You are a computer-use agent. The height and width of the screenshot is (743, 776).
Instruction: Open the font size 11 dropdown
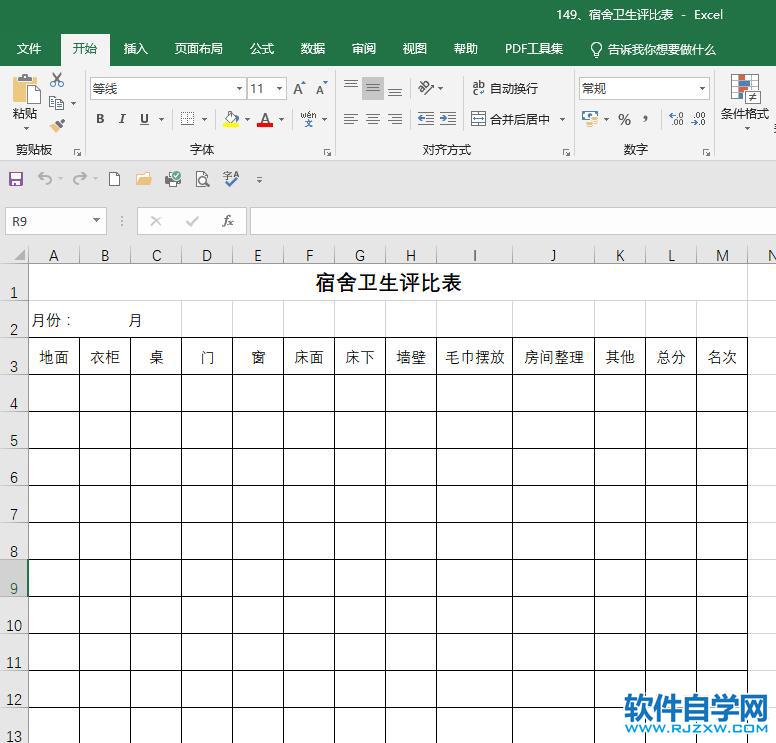[279, 89]
